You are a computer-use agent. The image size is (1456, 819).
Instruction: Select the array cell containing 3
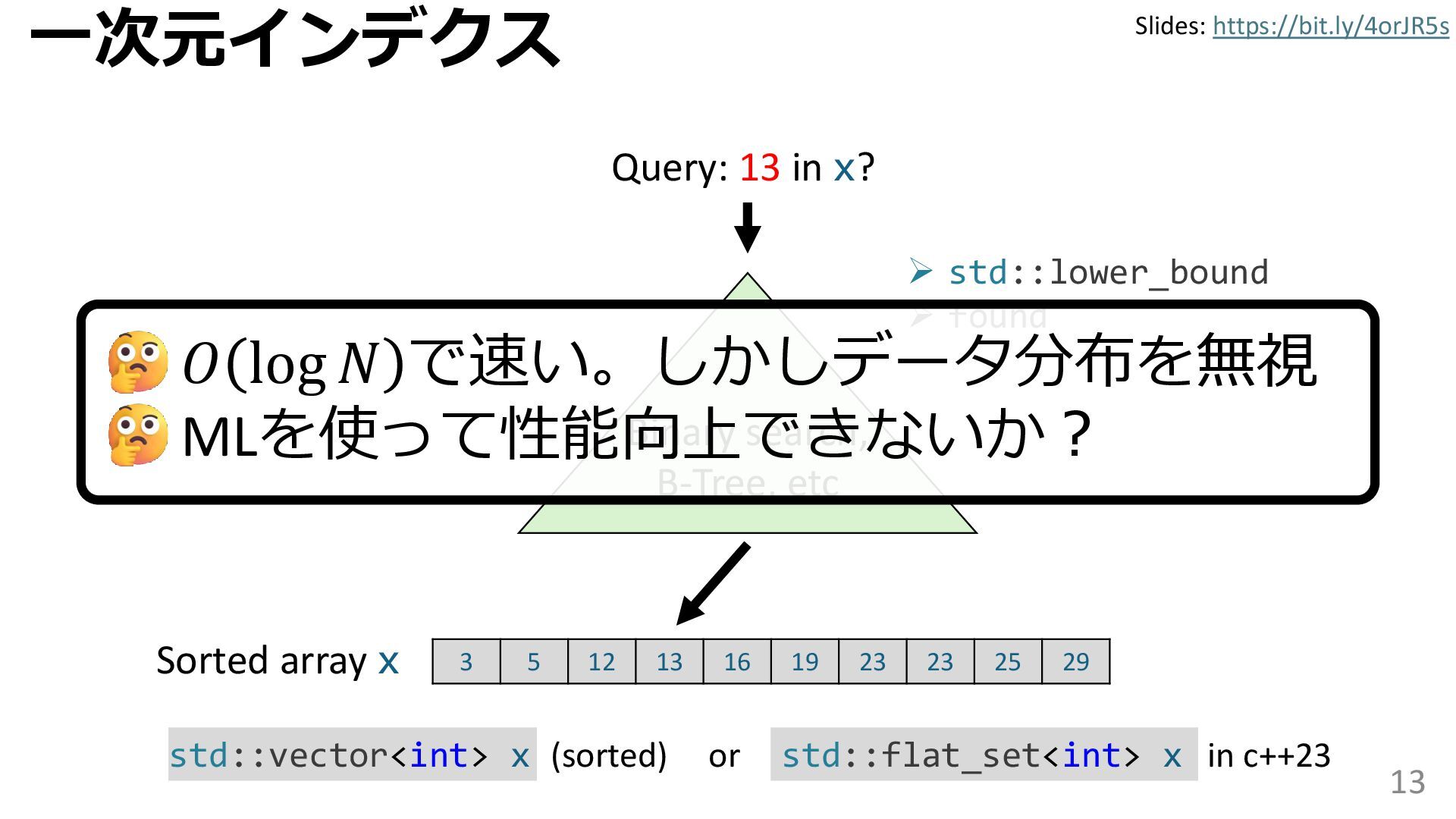pyautogui.click(x=466, y=662)
